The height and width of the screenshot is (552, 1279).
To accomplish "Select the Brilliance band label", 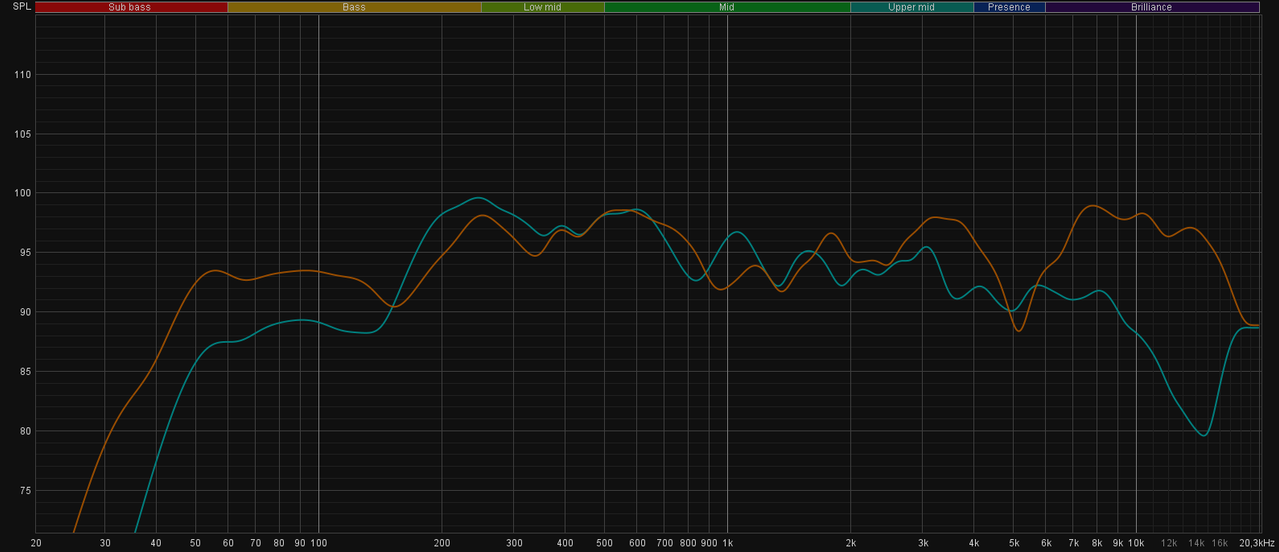I will click(1152, 7).
